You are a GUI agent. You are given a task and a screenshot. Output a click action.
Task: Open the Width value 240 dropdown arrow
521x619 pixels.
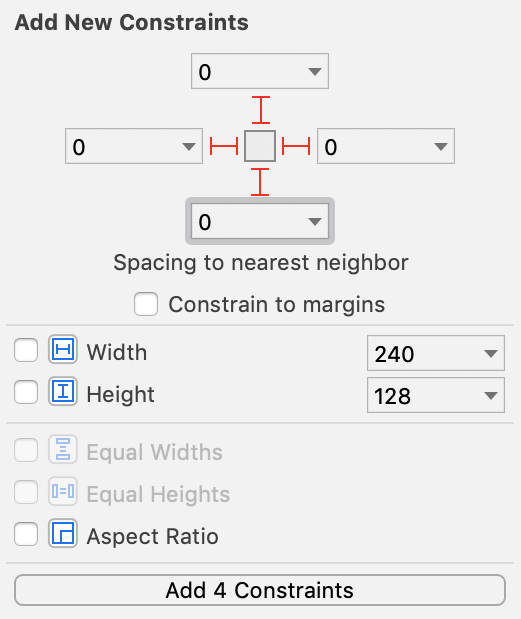[491, 353]
